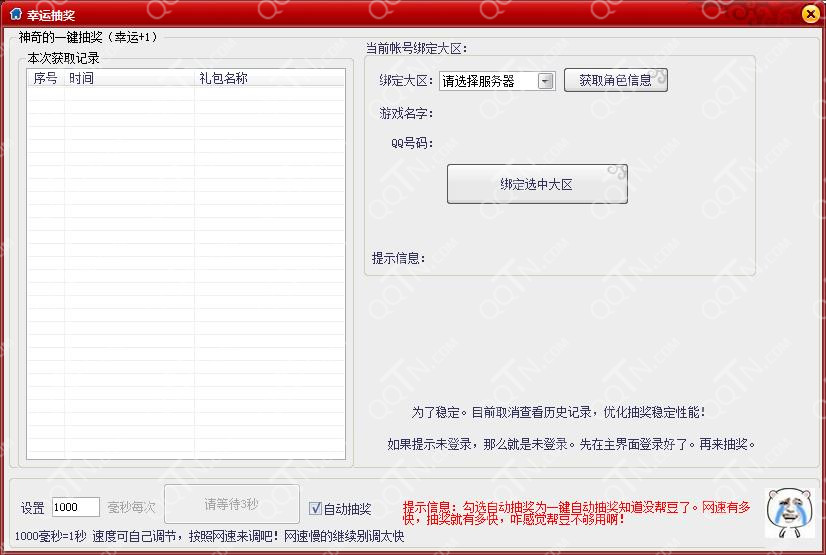
Task: Click the home icon in title bar
Action: 15,14
